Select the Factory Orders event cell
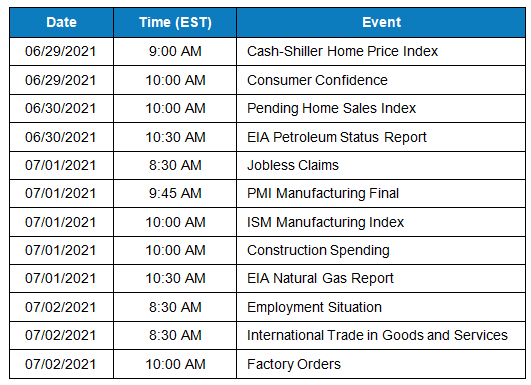 [381, 364]
